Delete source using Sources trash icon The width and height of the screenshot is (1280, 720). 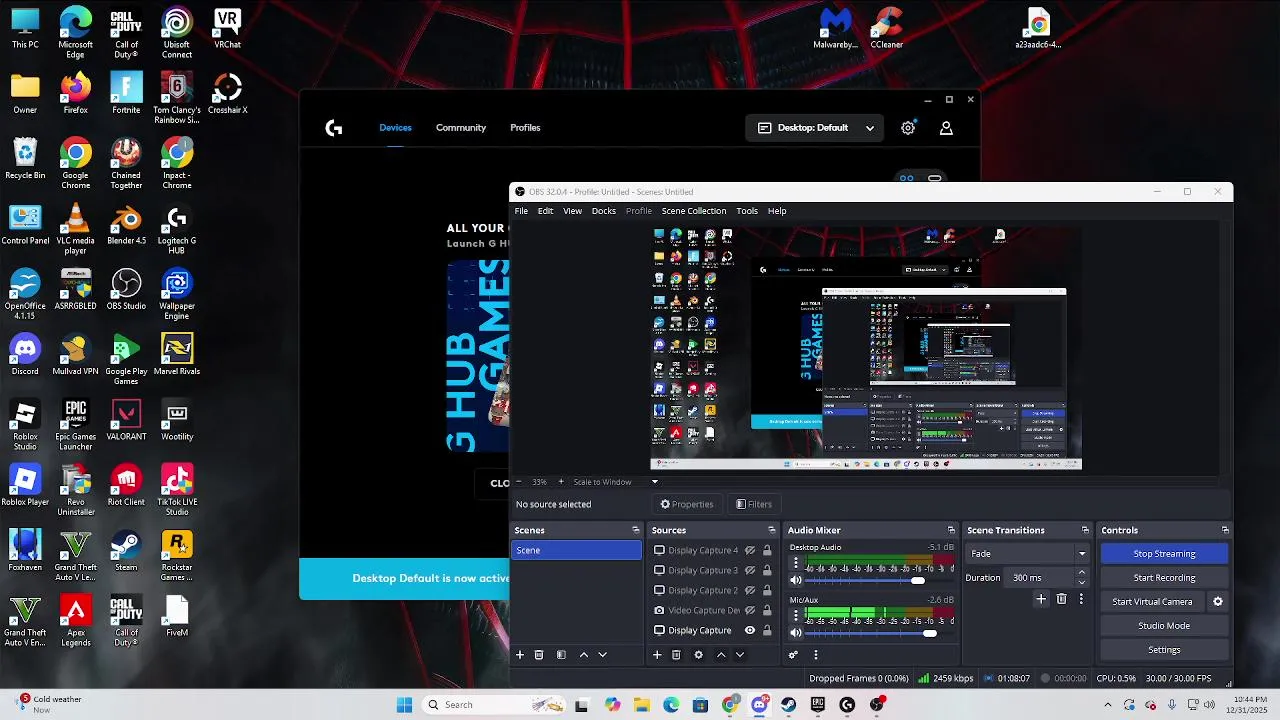click(676, 655)
